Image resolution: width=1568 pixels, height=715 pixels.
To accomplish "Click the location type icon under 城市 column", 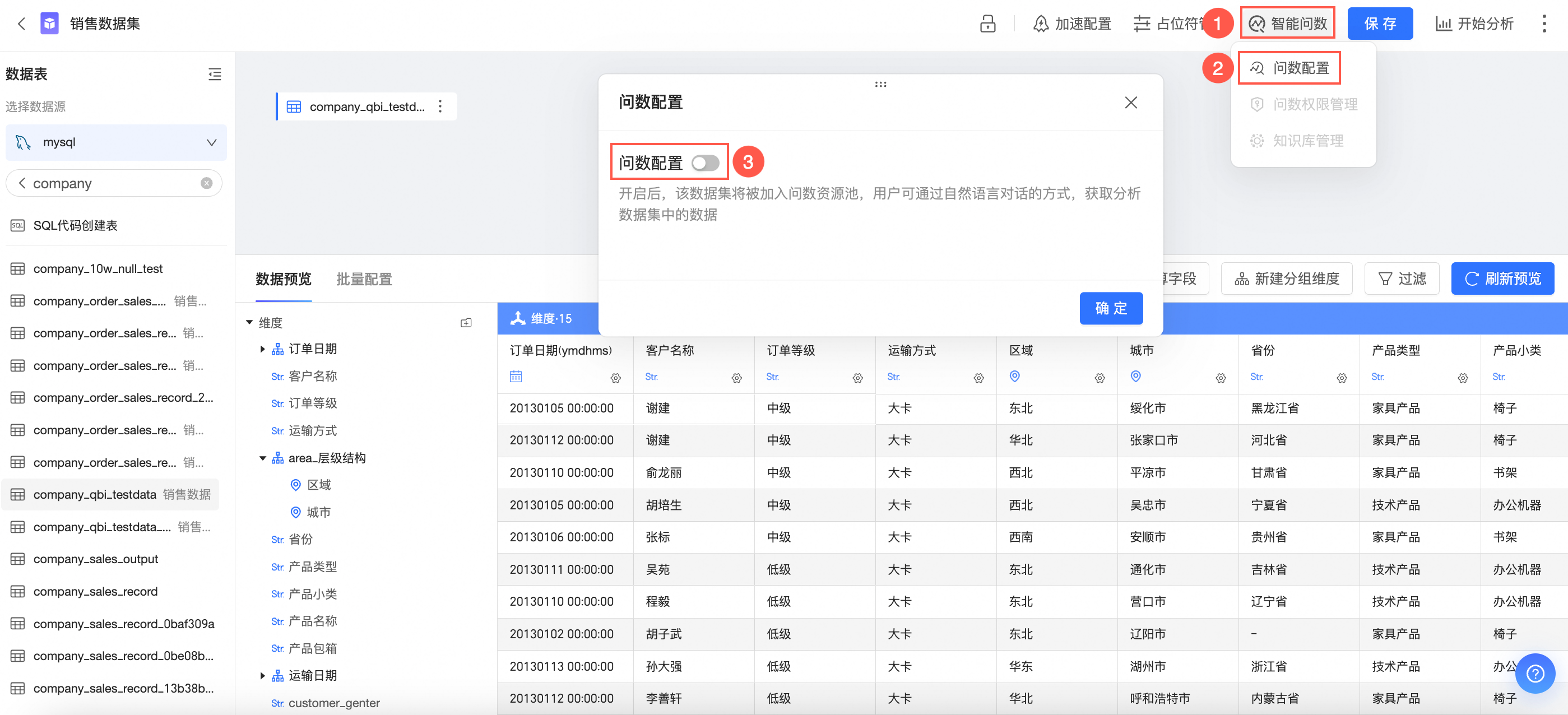I will click(x=1135, y=377).
